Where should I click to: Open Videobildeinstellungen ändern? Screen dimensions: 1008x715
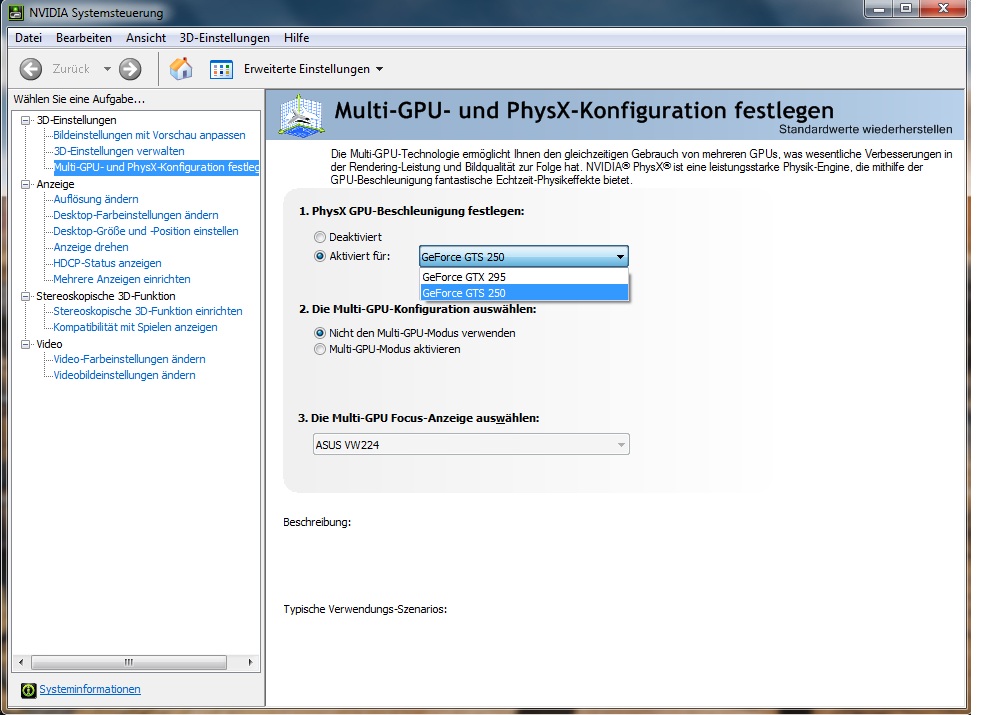coord(124,376)
